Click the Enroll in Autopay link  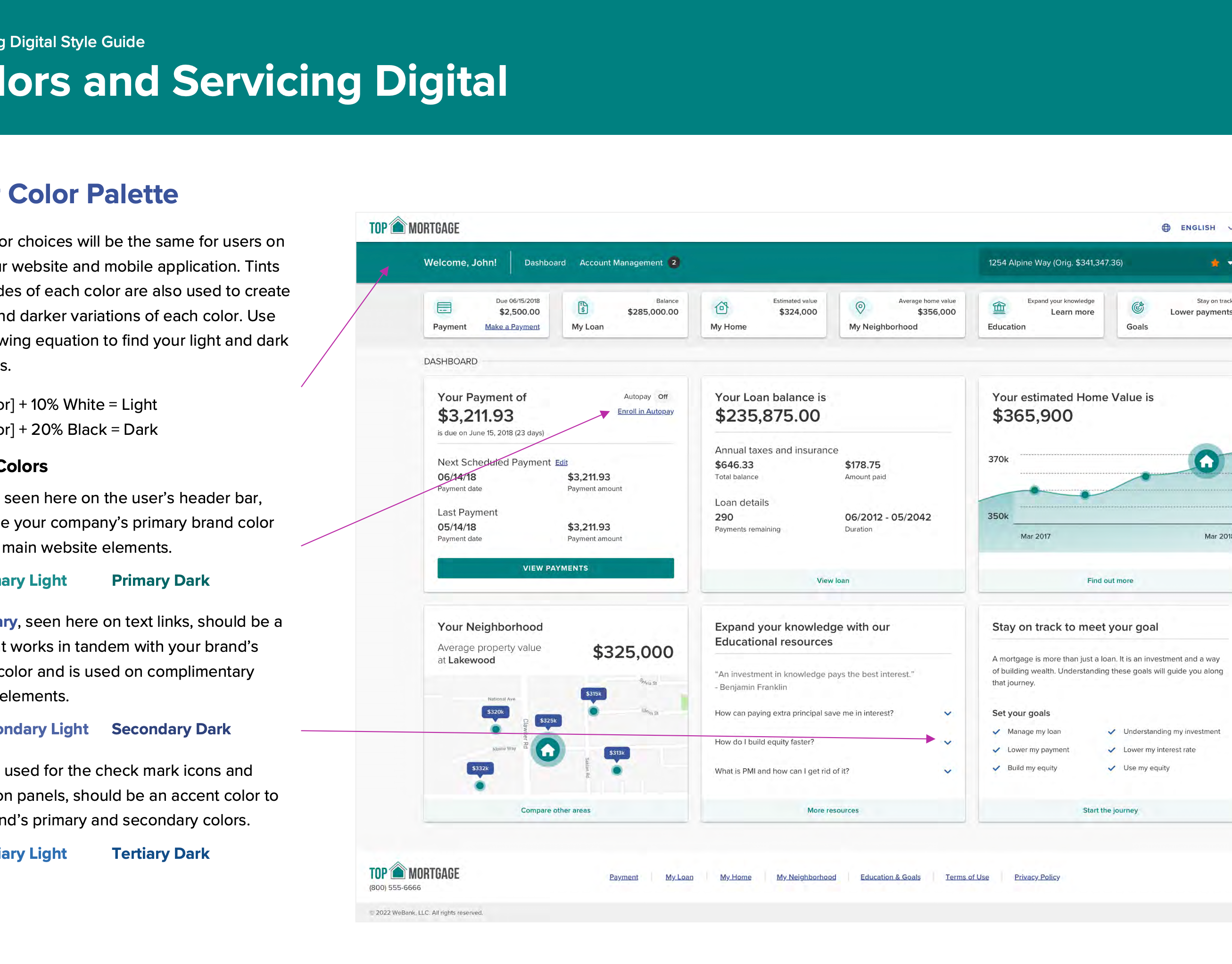[645, 411]
